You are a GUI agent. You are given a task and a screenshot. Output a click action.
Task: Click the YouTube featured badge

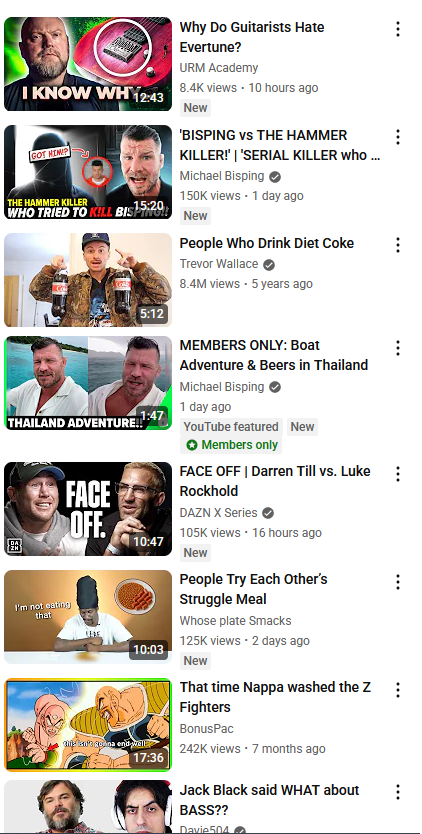click(x=231, y=427)
